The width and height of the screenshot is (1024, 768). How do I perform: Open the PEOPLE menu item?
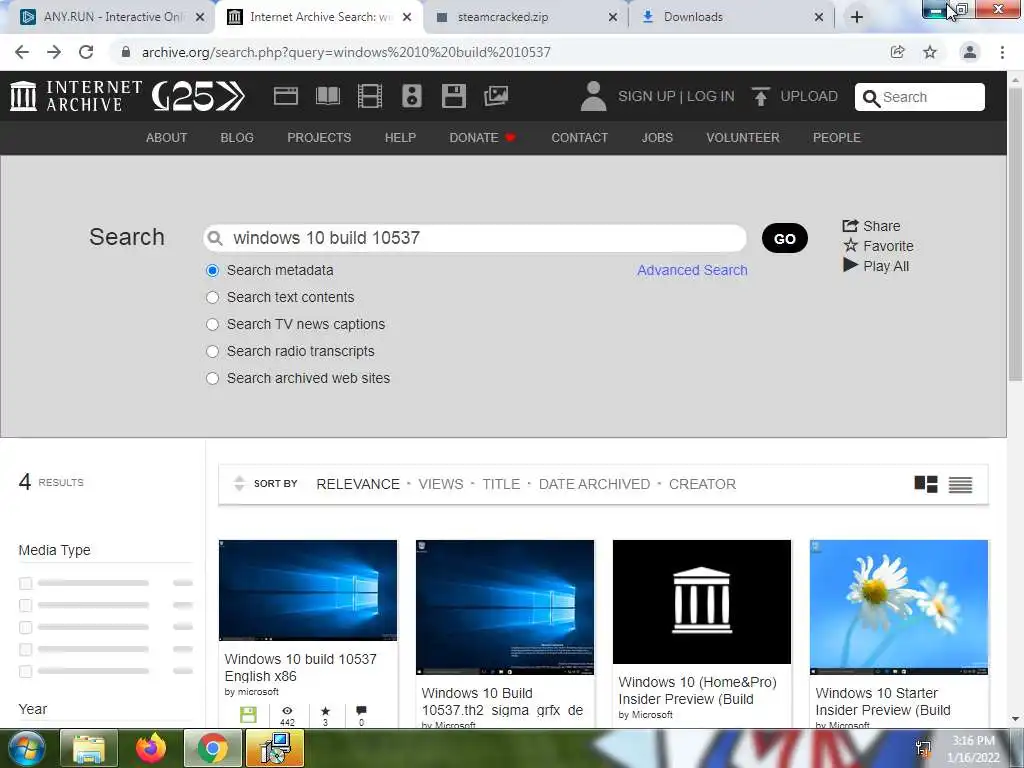837,138
